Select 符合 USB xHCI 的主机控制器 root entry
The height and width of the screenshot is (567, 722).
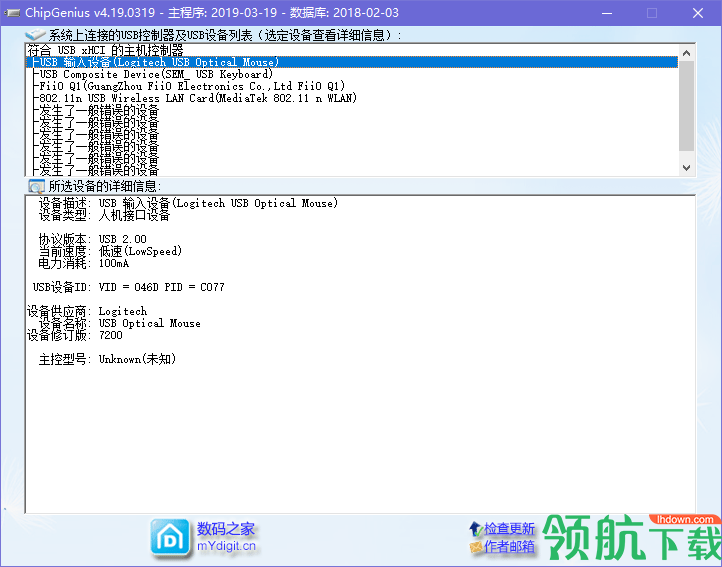click(x=352, y=50)
